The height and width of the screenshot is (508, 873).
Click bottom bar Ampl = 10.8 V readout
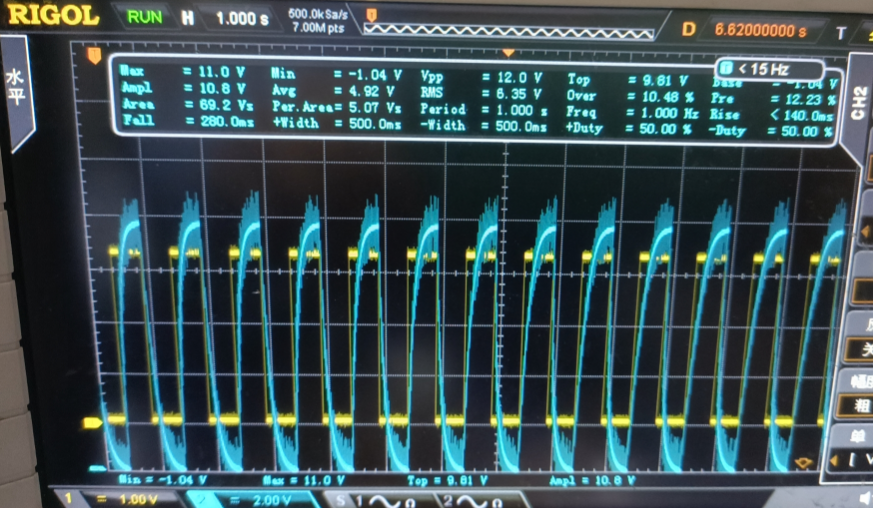pyautogui.click(x=591, y=480)
